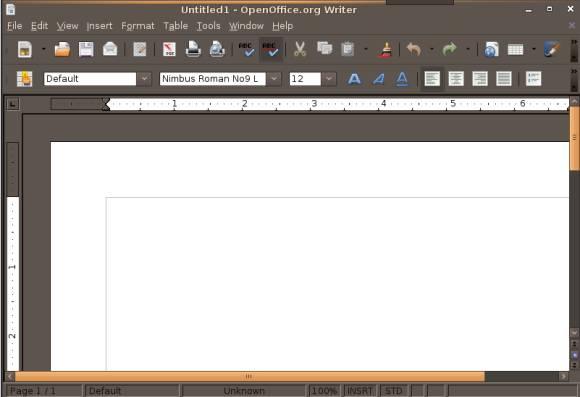Open the Insert menu
580x397 pixels.
tap(99, 26)
